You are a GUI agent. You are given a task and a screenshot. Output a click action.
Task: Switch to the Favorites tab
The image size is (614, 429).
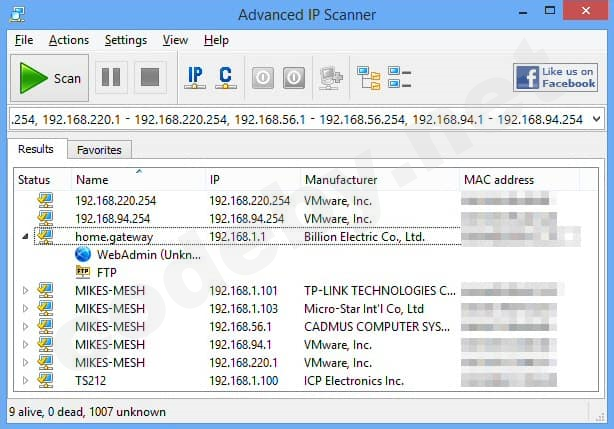(99, 150)
